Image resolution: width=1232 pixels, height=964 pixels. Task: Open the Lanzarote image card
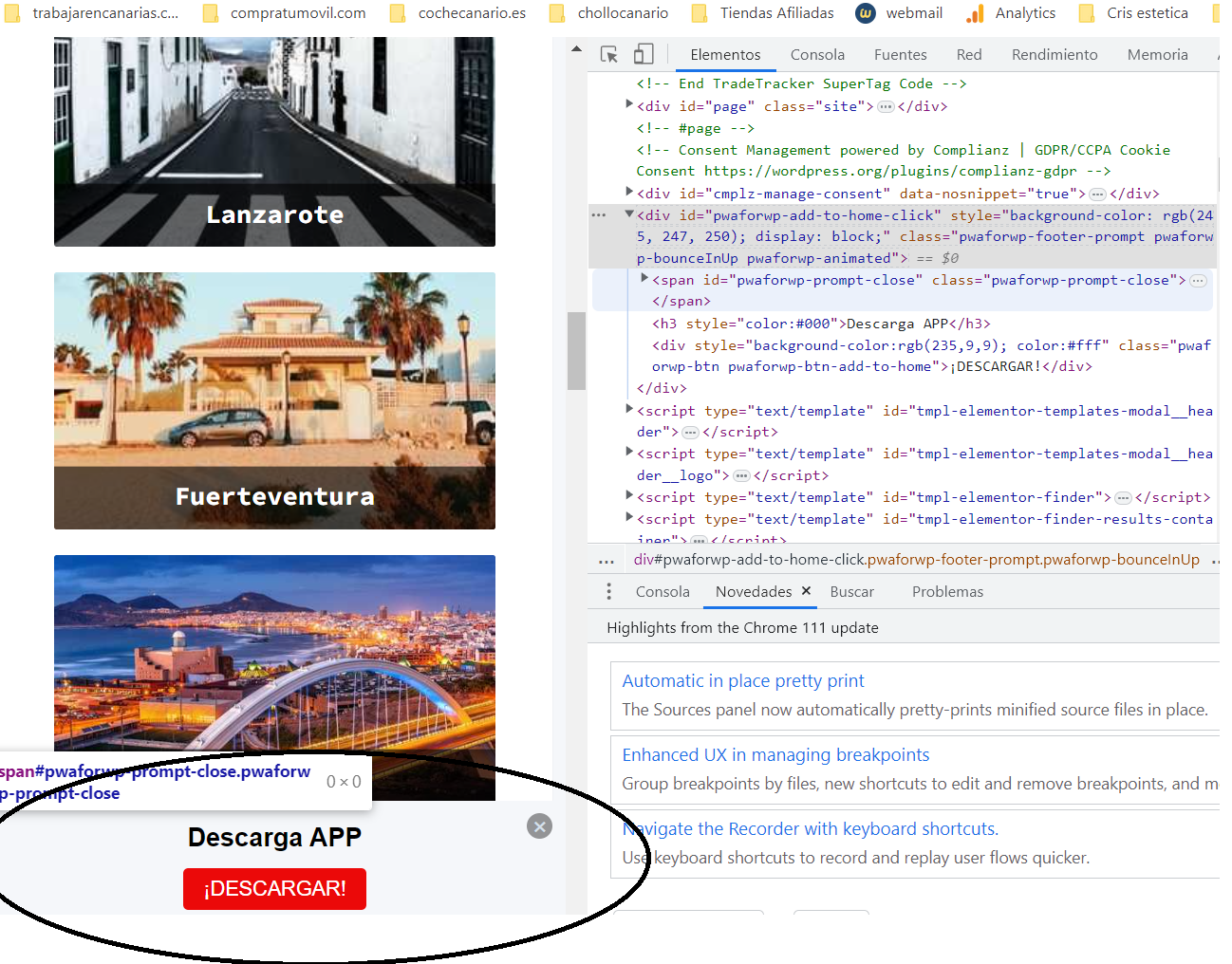274,142
